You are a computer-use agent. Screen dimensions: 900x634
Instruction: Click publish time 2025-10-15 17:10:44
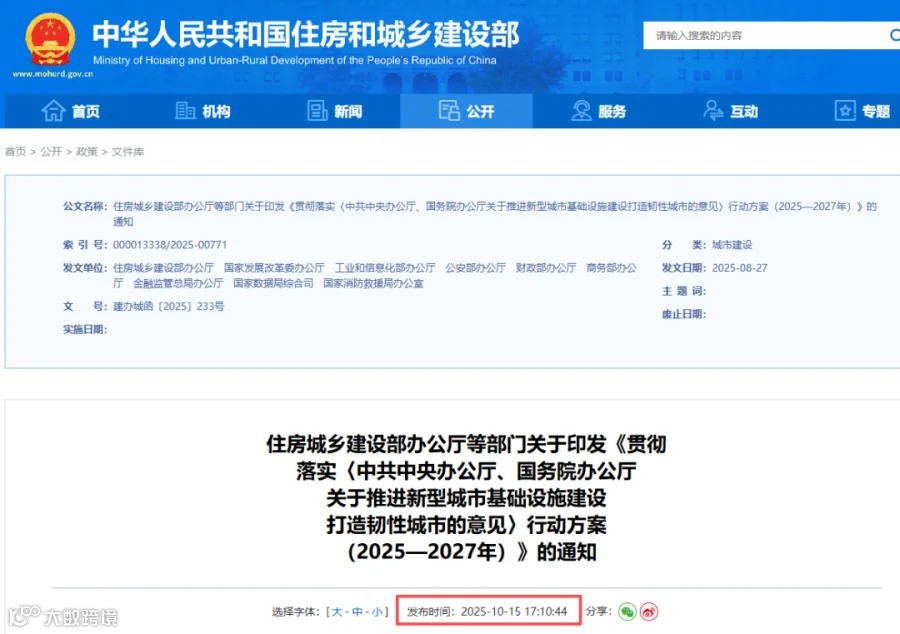pyautogui.click(x=514, y=612)
